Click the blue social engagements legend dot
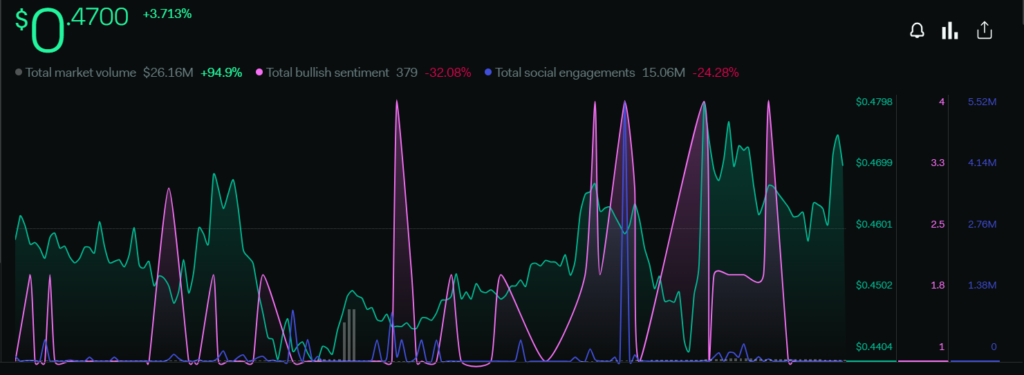 (x=488, y=73)
